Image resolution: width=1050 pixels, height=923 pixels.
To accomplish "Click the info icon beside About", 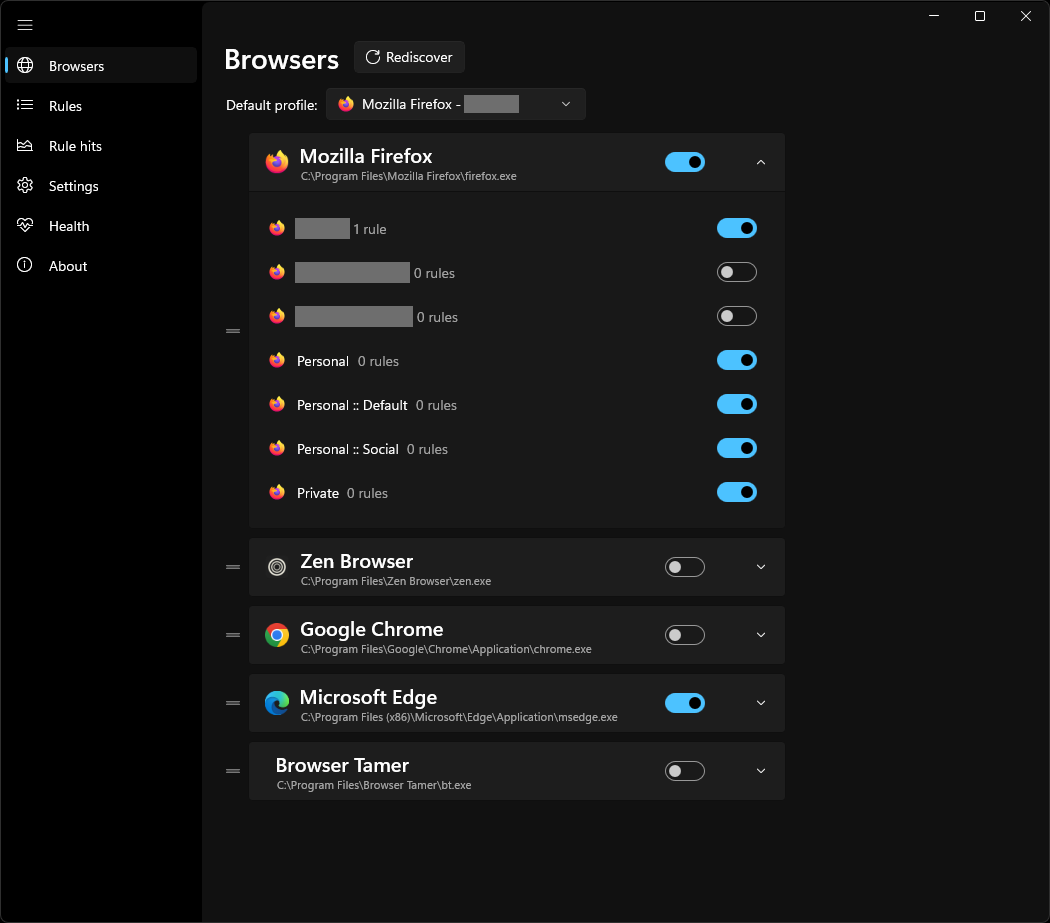I will (25, 265).
